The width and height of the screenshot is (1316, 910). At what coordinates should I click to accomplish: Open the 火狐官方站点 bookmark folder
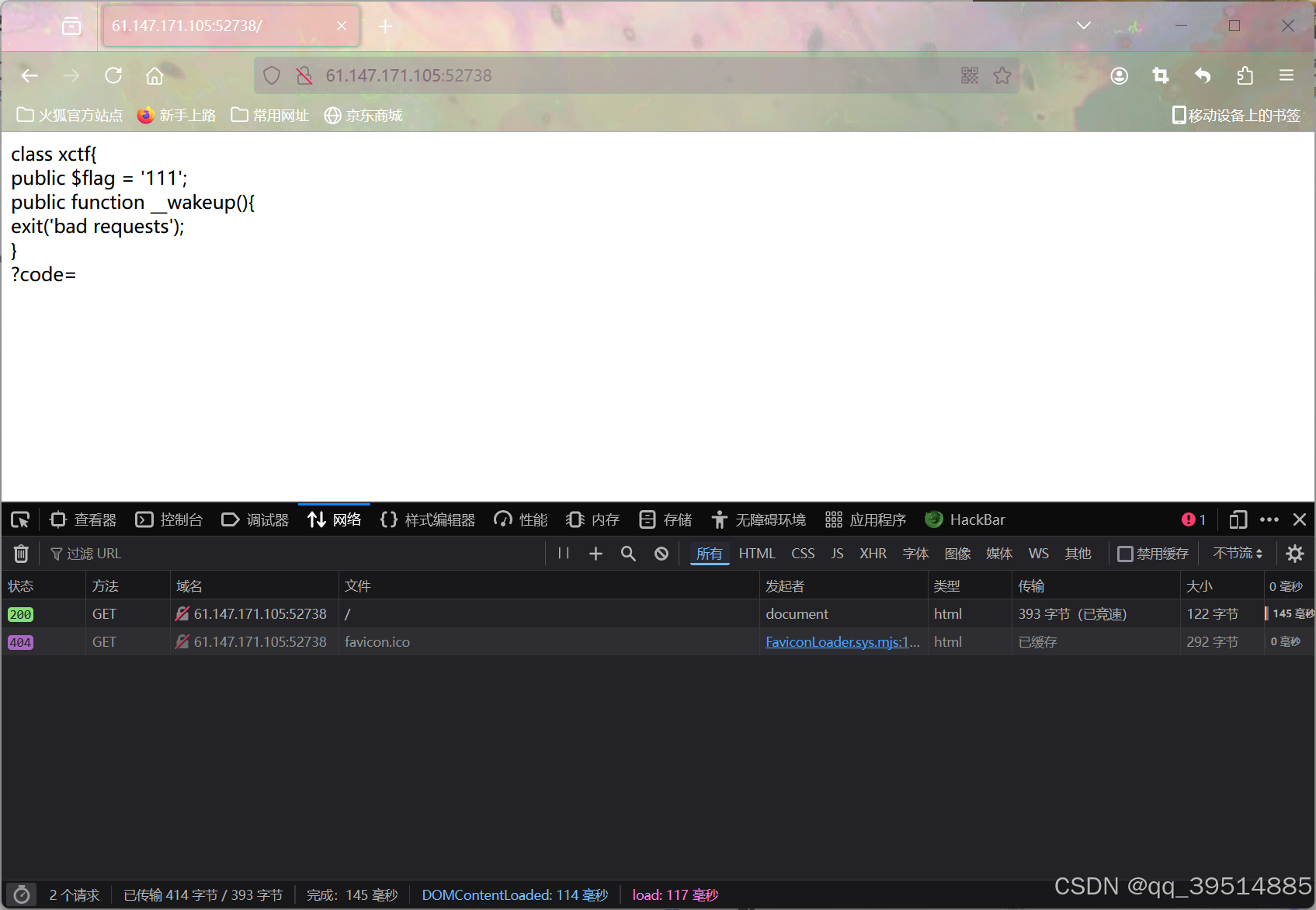(x=70, y=115)
